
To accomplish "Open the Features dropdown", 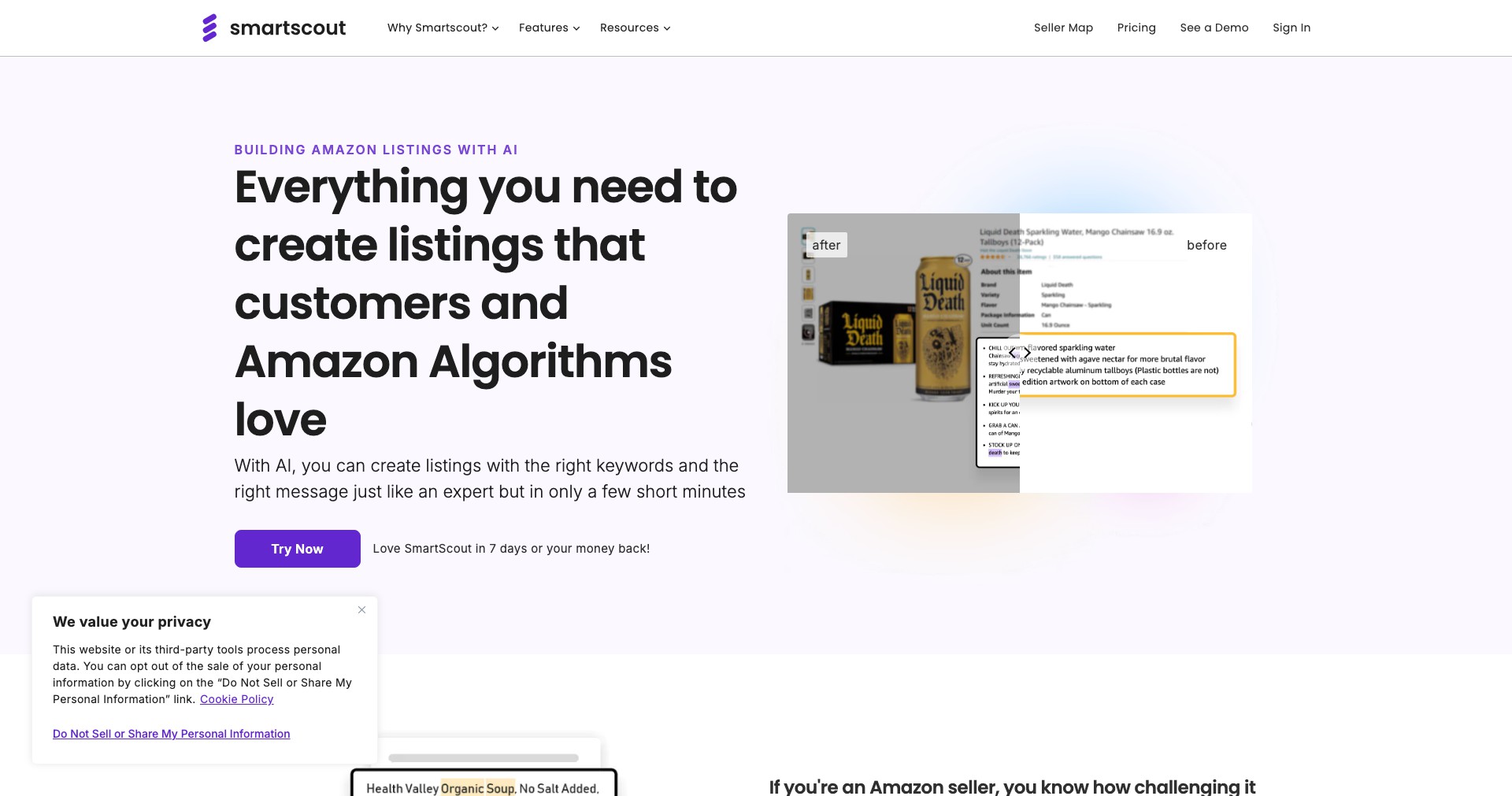I will [549, 28].
